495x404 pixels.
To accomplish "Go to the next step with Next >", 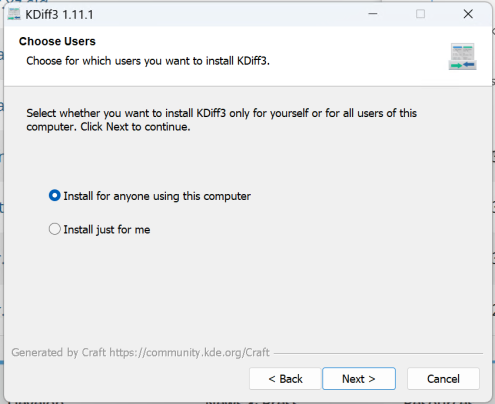I will (359, 379).
